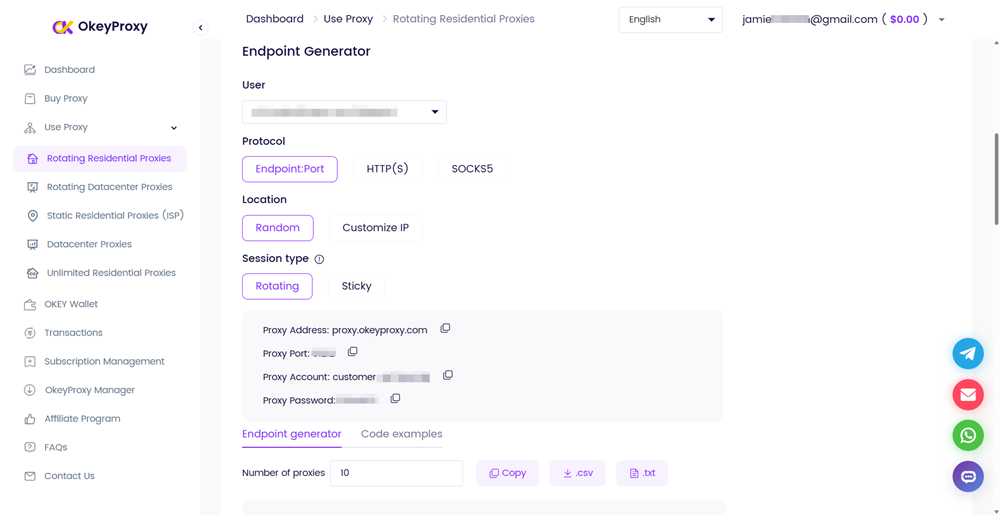Click the Copy button
Viewport: 1000px width, 515px height.
tap(508, 474)
